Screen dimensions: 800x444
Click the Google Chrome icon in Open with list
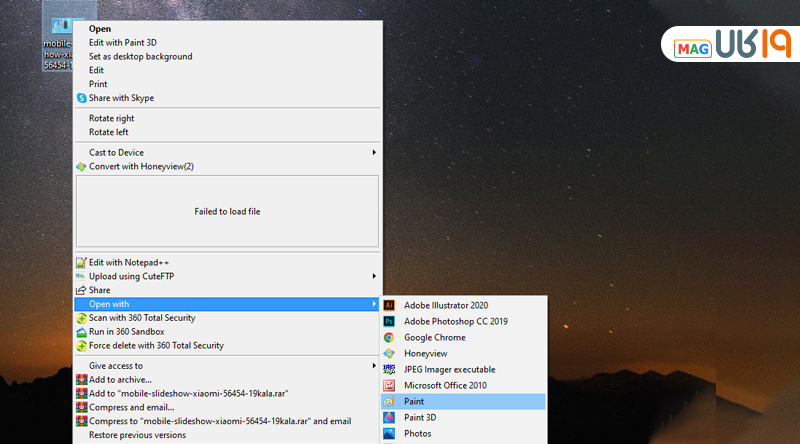pyautogui.click(x=389, y=337)
